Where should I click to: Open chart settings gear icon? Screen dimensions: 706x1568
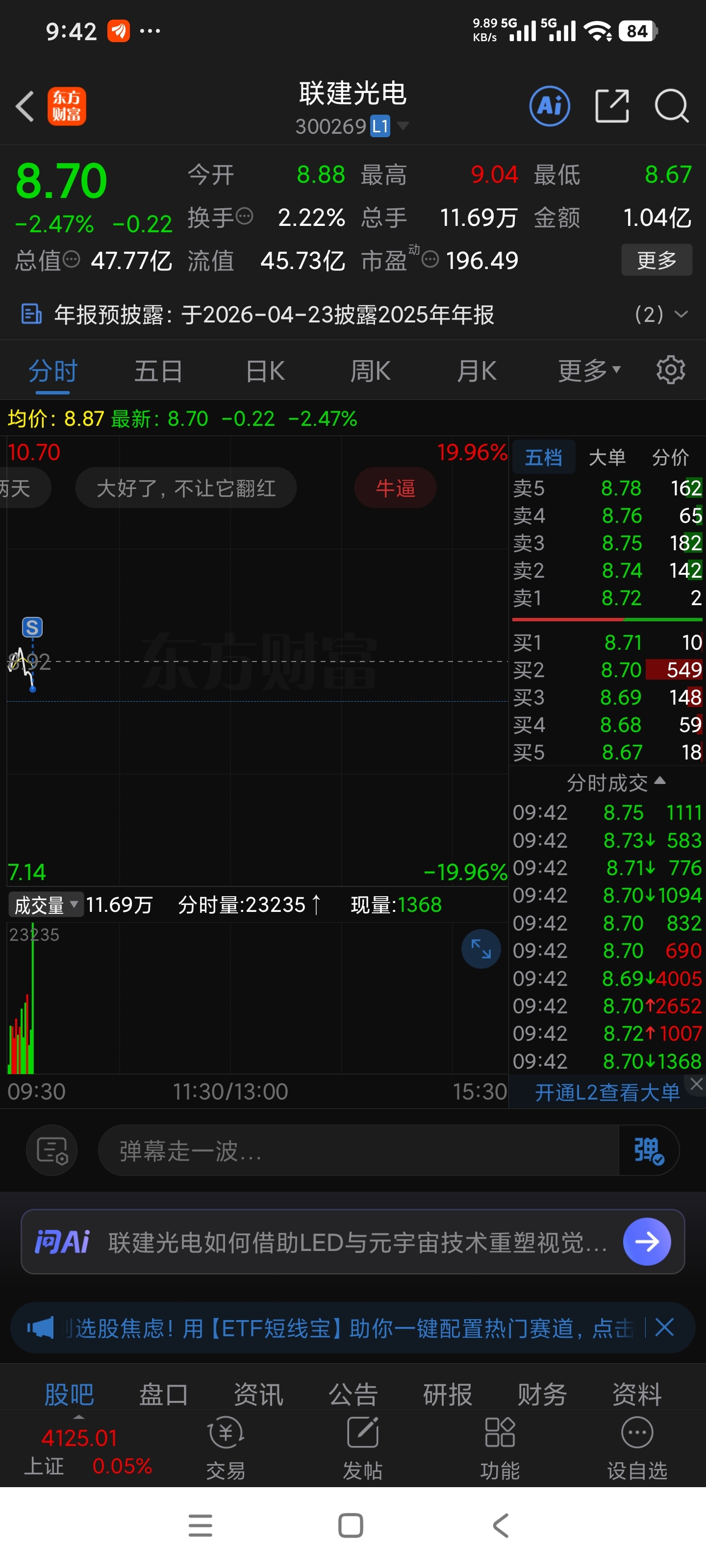pyautogui.click(x=670, y=370)
